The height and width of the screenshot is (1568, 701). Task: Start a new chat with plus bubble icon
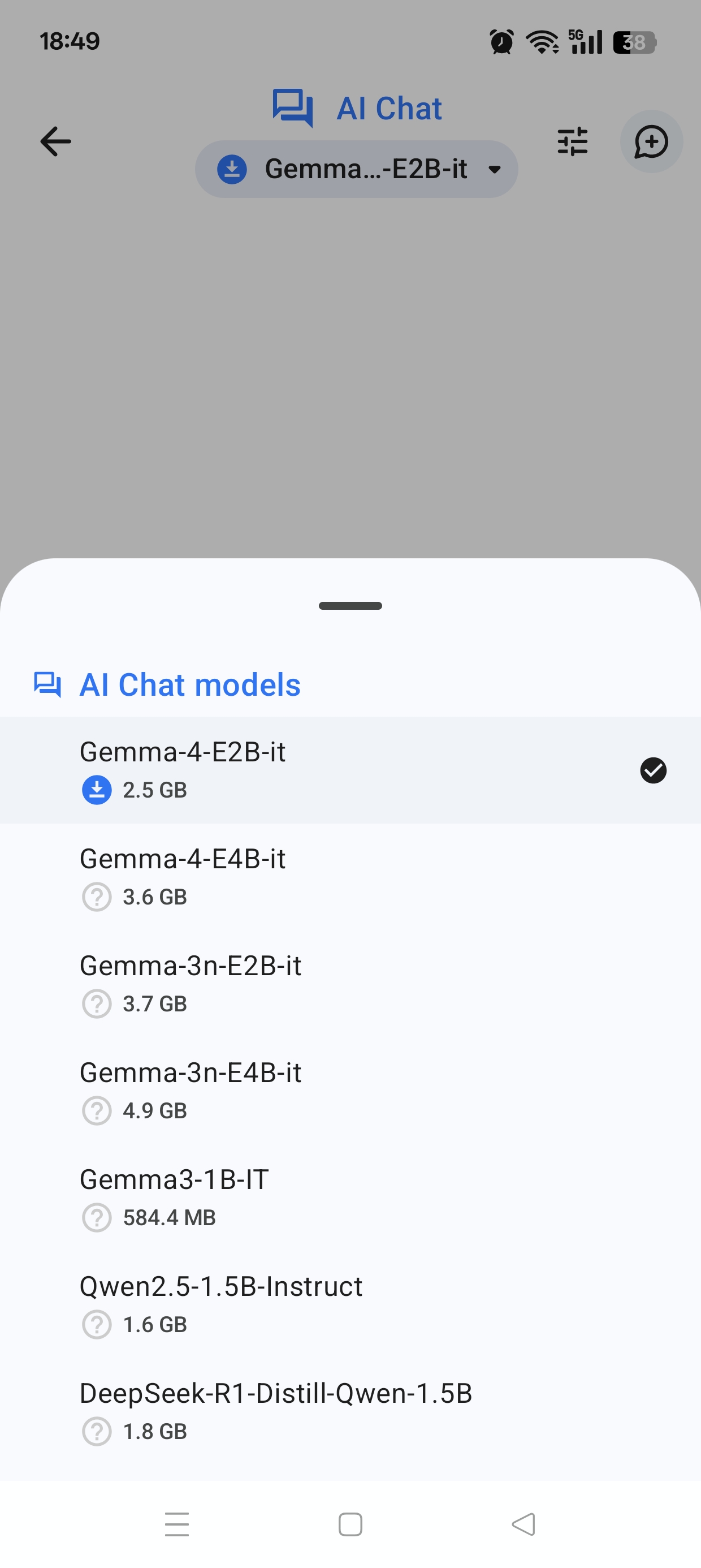[x=651, y=142]
